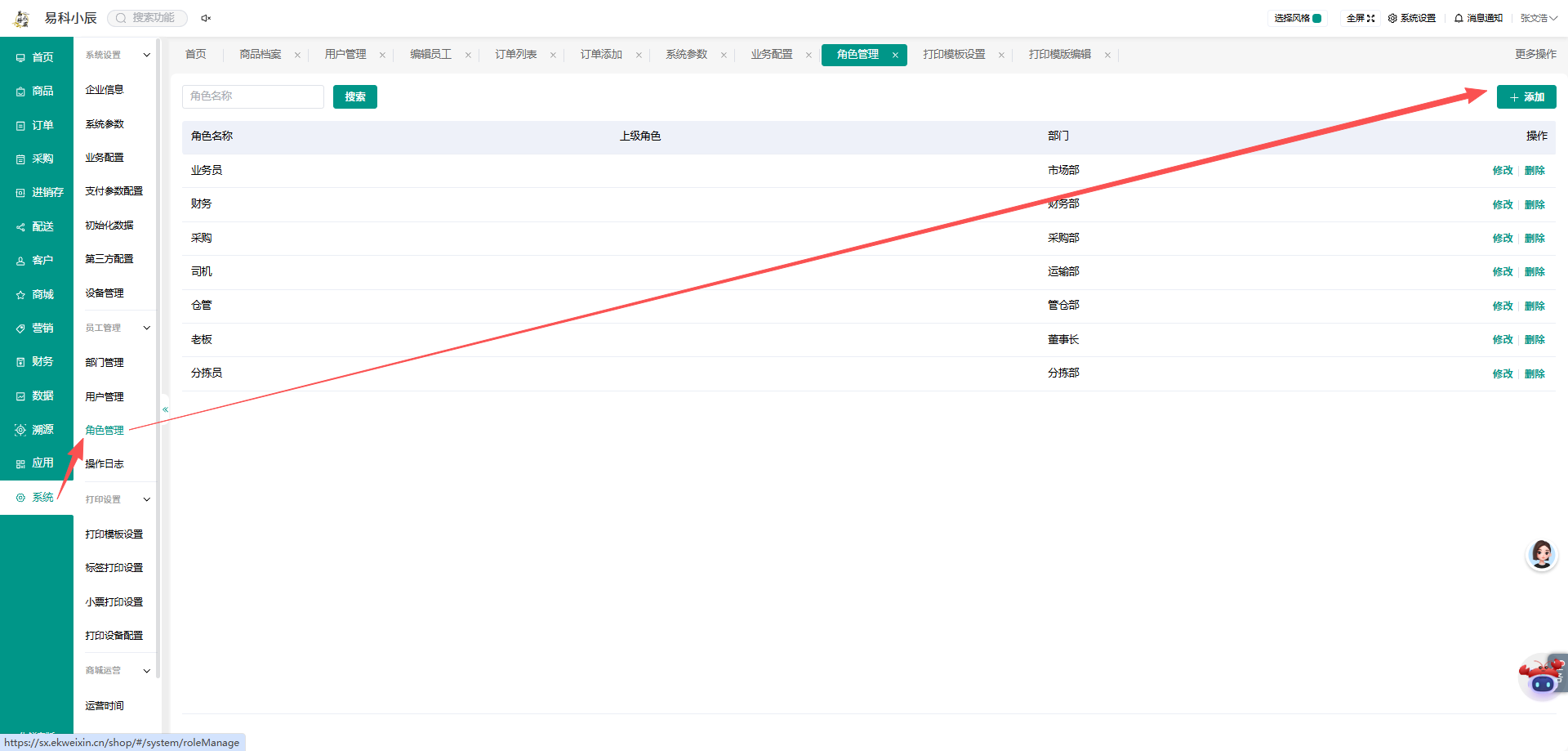The image size is (1568, 751).
Task: Toggle the mute speaker icon in header
Action: point(206,18)
